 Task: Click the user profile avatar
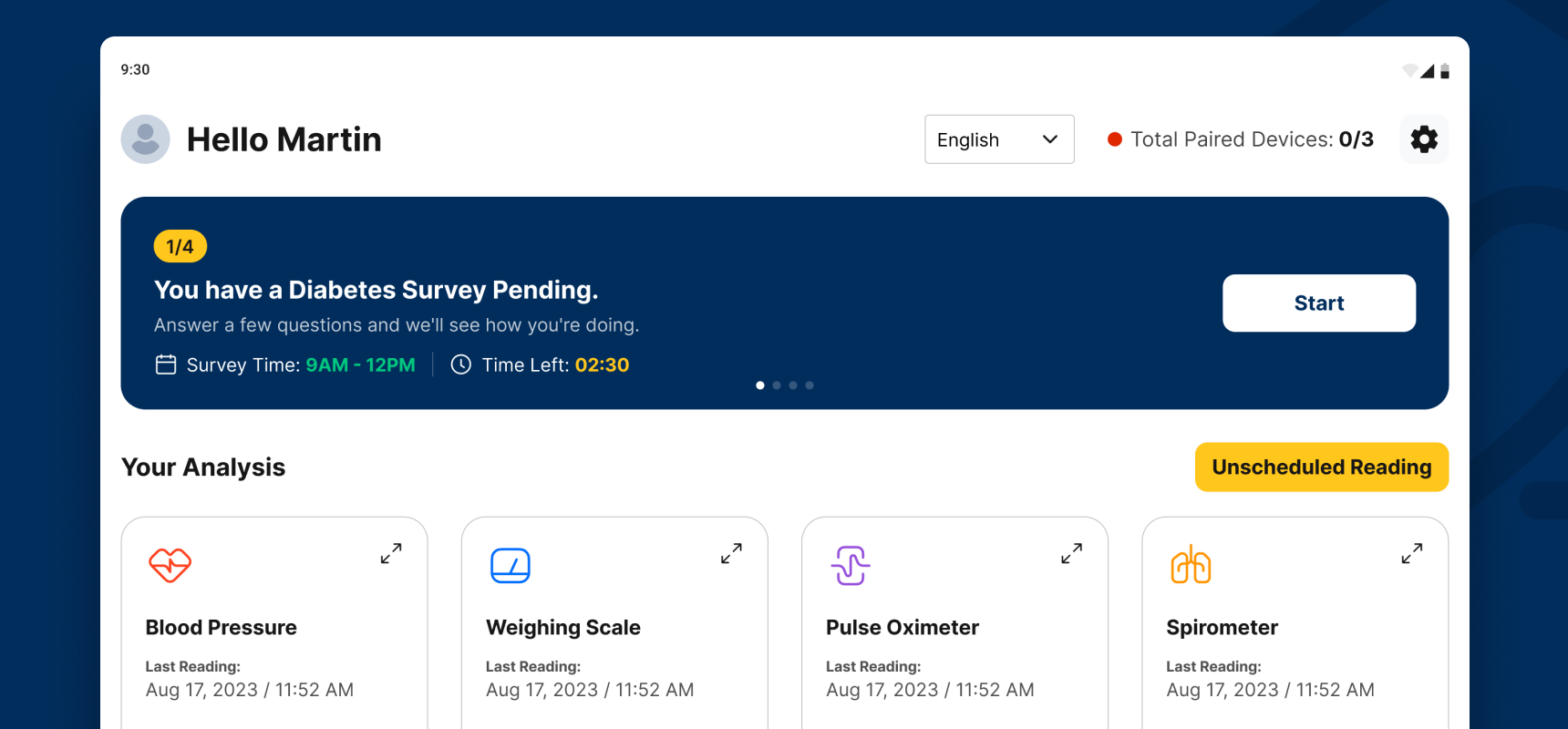pos(146,139)
